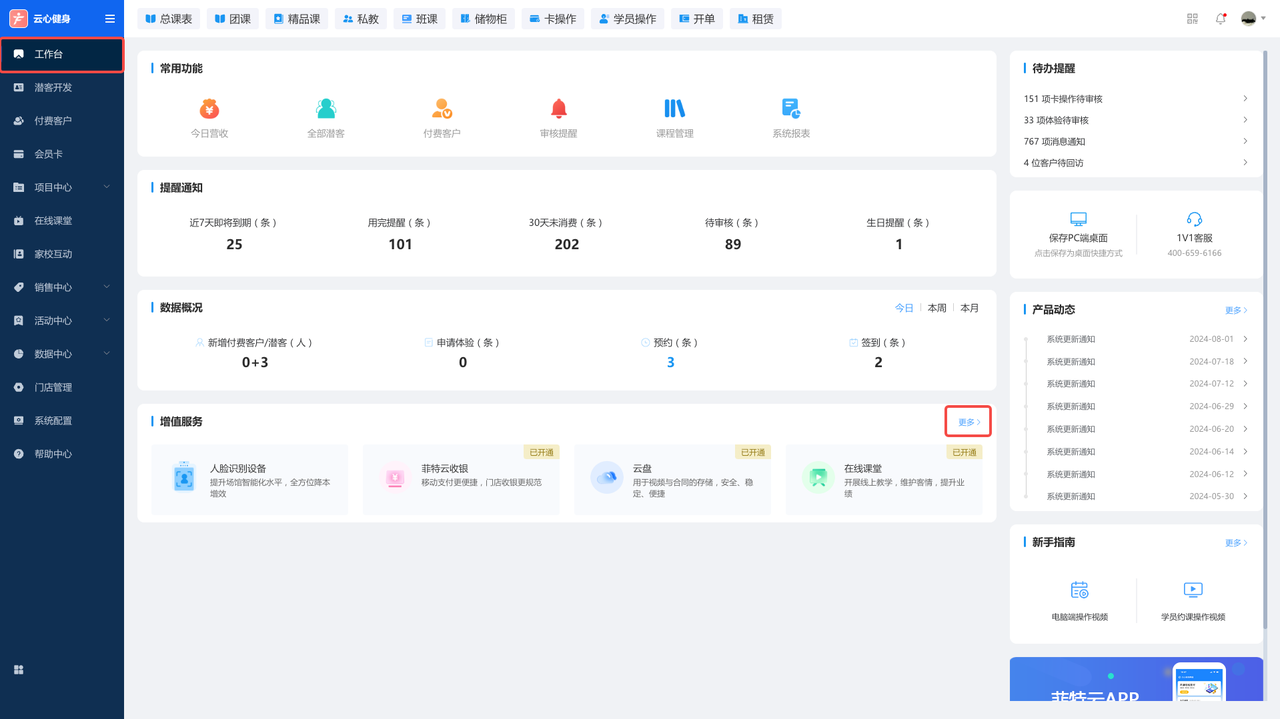Click 待审核 count 89

coord(733,244)
